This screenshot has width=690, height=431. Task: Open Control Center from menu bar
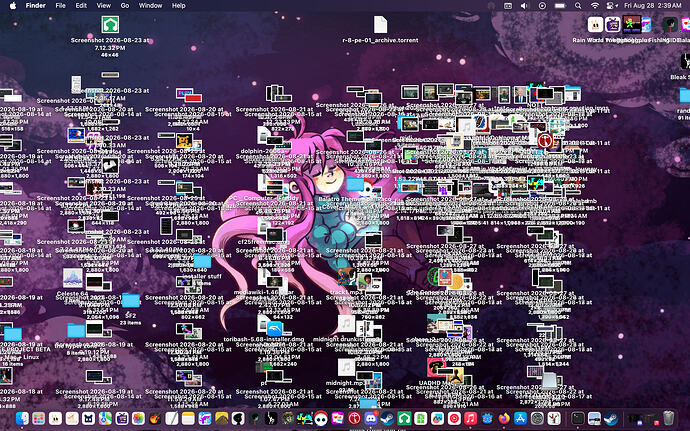coord(611,6)
